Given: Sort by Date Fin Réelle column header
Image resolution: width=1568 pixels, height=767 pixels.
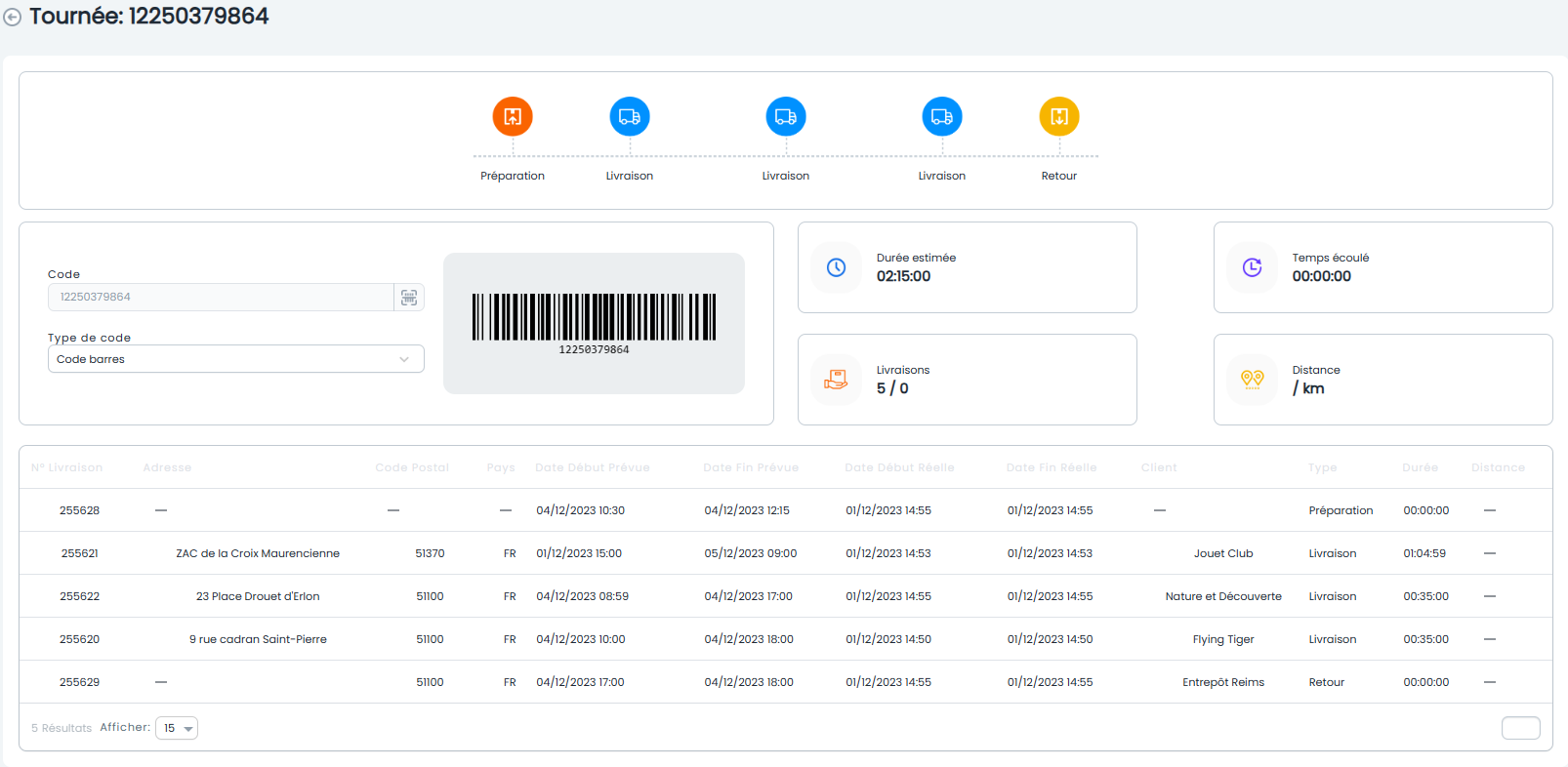Looking at the screenshot, I should [x=1052, y=467].
